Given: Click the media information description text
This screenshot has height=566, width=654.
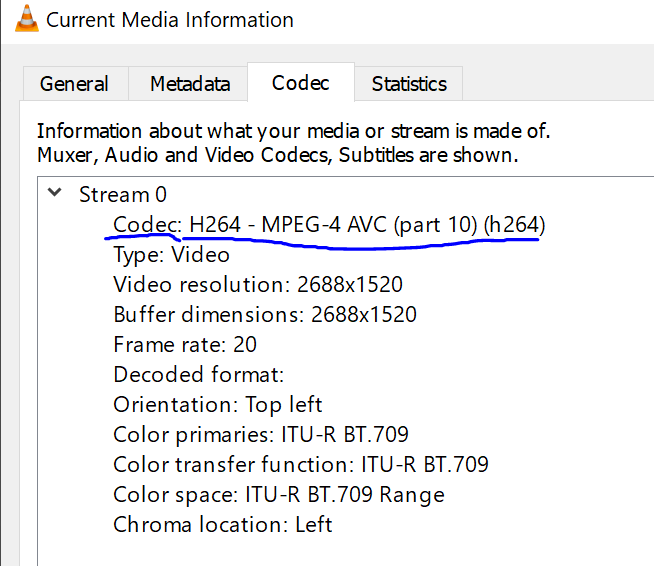Looking at the screenshot, I should point(293,143).
